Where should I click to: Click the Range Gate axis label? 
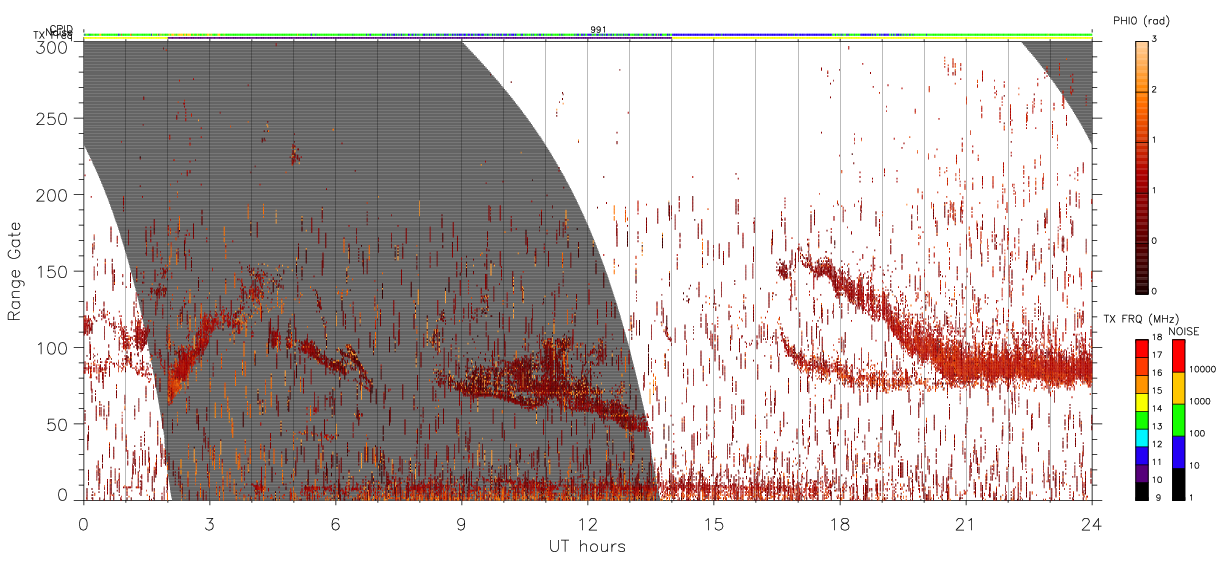[x=14, y=272]
